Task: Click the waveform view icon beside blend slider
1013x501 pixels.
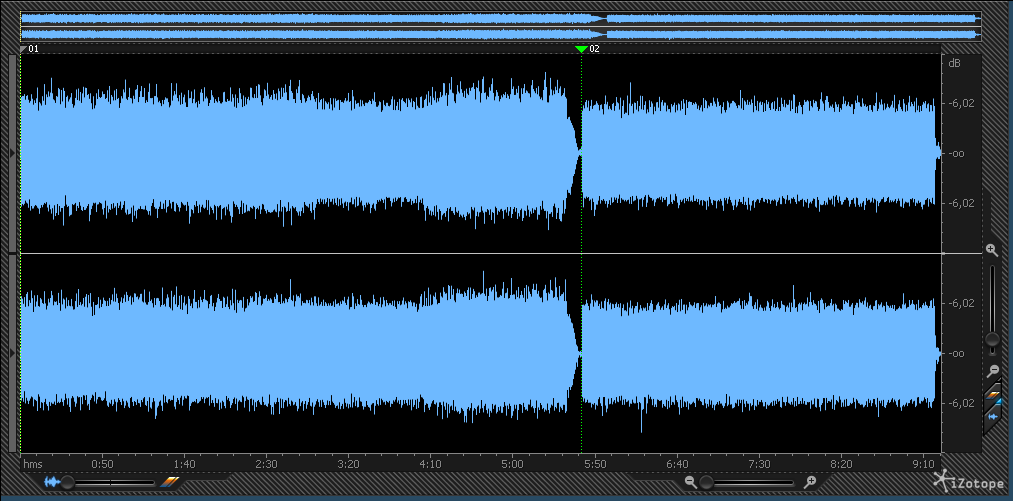Action: click(x=51, y=482)
